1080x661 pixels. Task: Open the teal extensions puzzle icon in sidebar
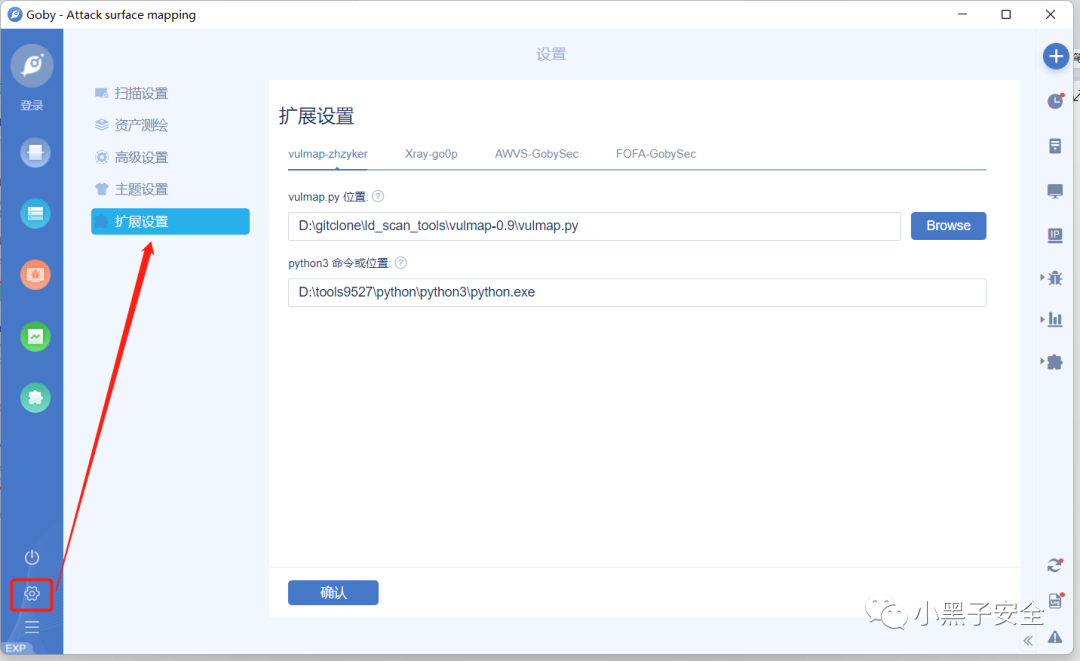[x=35, y=398]
